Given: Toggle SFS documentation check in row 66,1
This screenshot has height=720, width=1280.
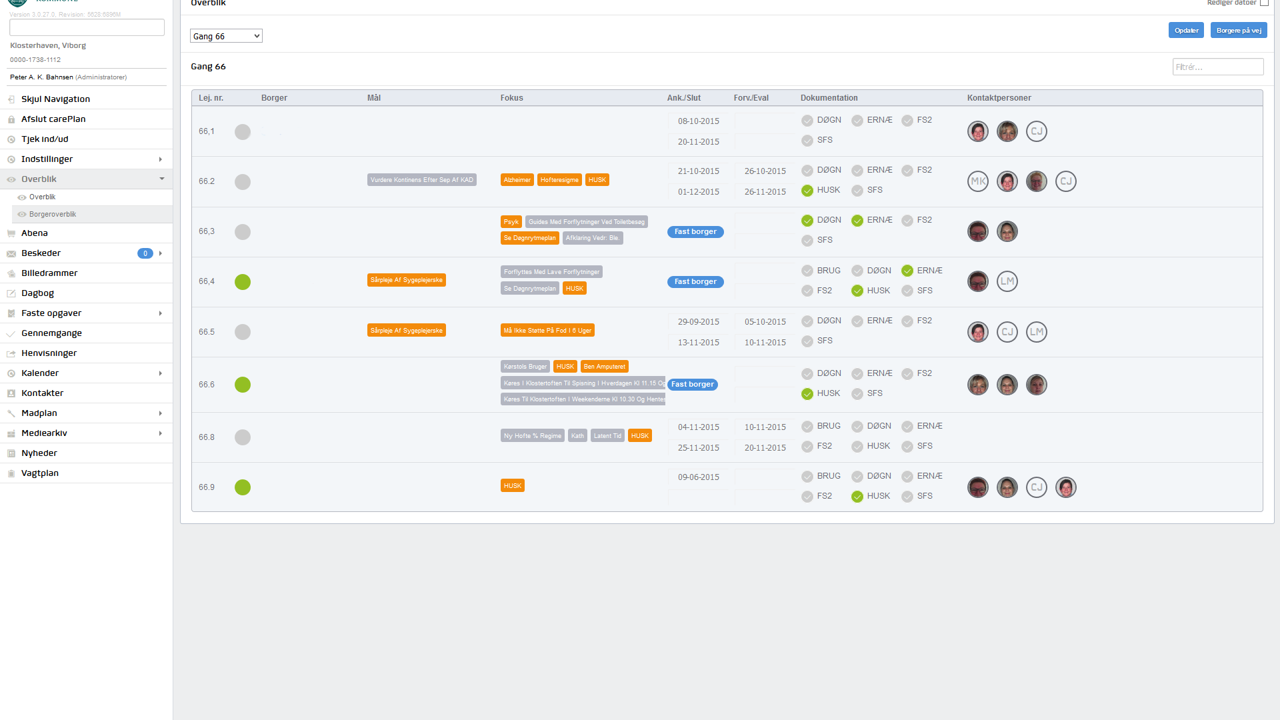Looking at the screenshot, I should pos(807,140).
